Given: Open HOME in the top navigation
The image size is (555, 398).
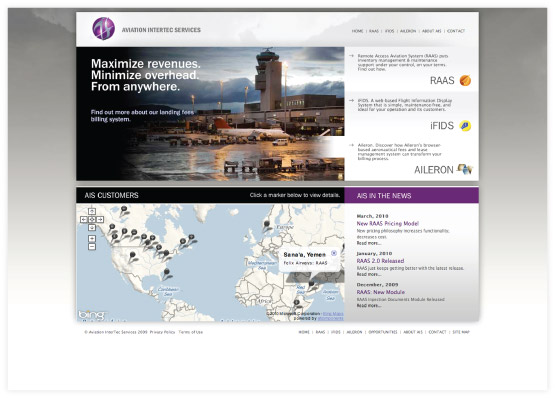Looking at the screenshot, I should pos(357,31).
